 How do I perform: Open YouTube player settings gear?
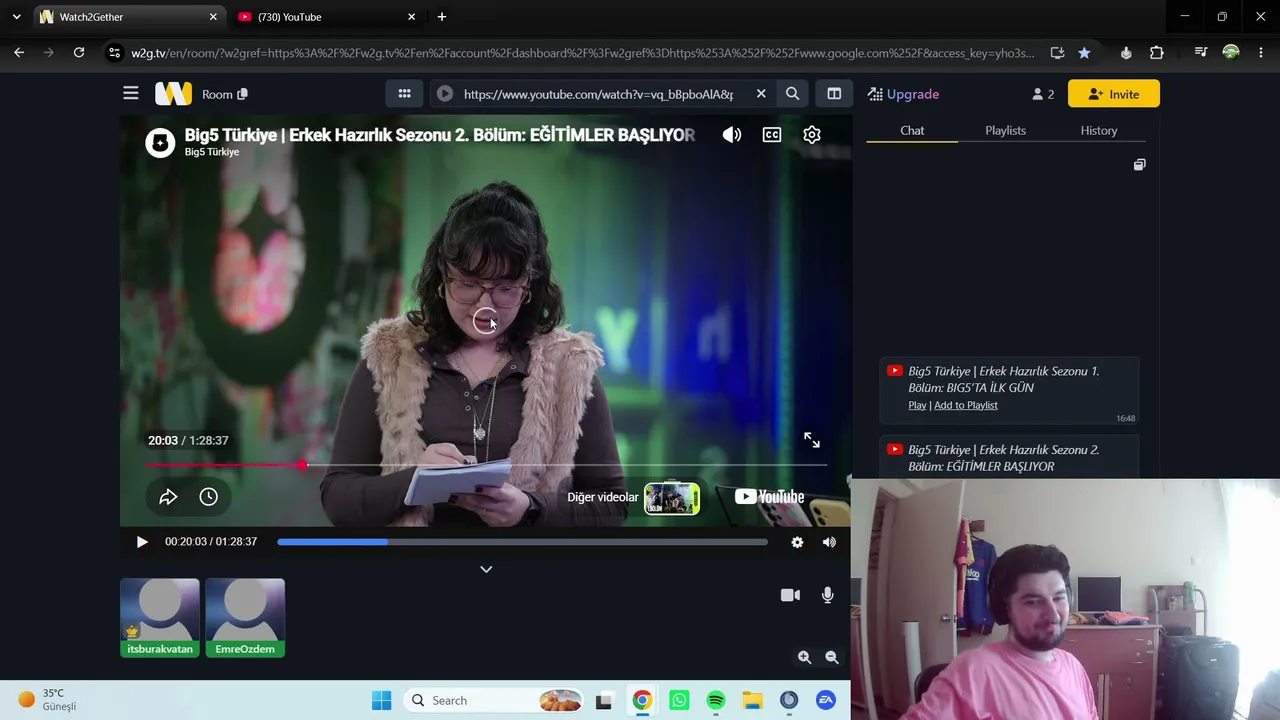click(812, 135)
